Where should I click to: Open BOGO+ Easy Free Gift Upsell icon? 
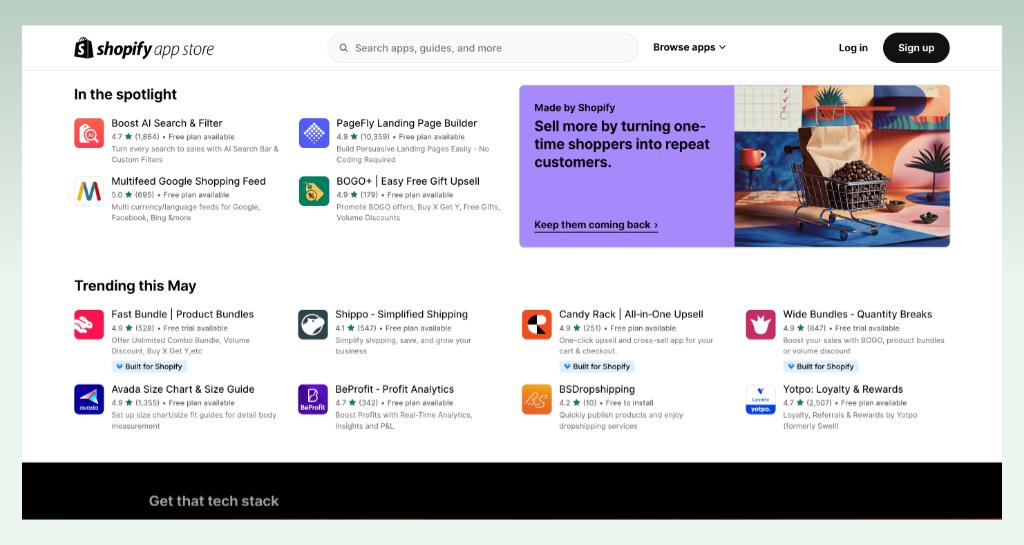(x=314, y=191)
